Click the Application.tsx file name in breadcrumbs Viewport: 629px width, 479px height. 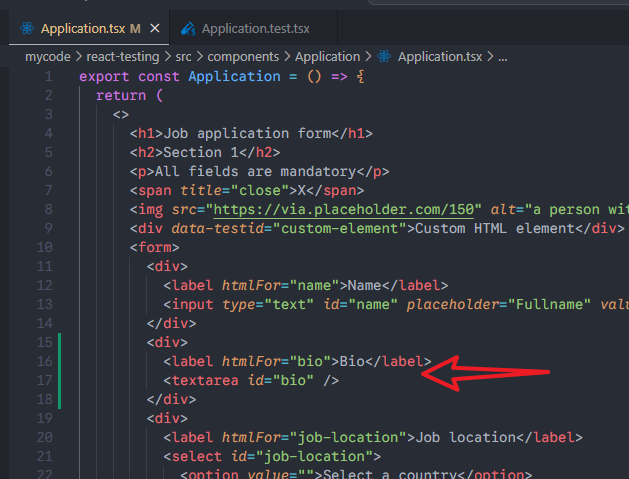click(x=440, y=57)
